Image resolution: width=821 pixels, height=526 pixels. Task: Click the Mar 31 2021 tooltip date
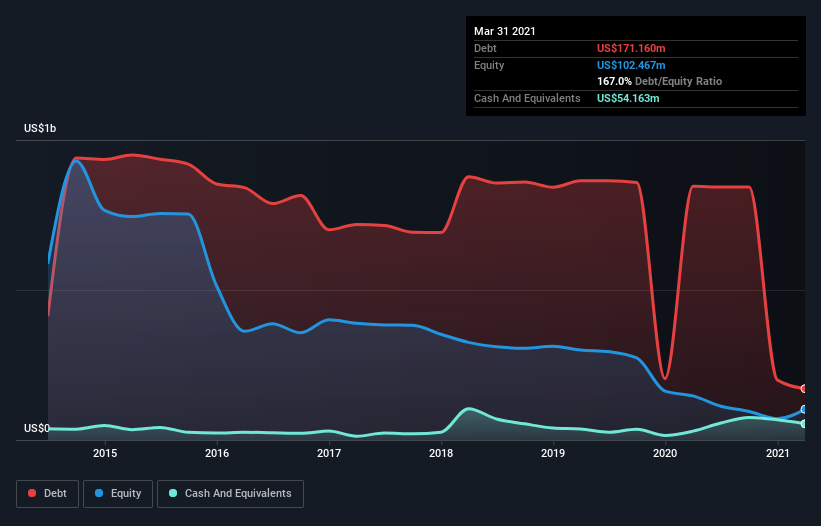point(505,31)
